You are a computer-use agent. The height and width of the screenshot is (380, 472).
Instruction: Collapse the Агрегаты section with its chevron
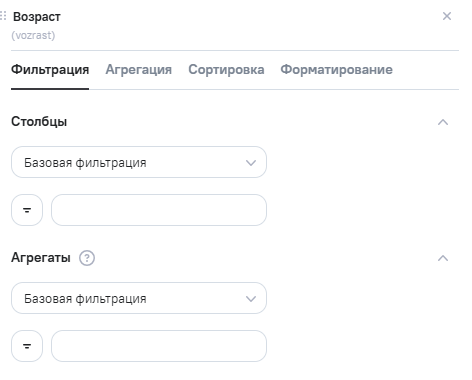443,258
